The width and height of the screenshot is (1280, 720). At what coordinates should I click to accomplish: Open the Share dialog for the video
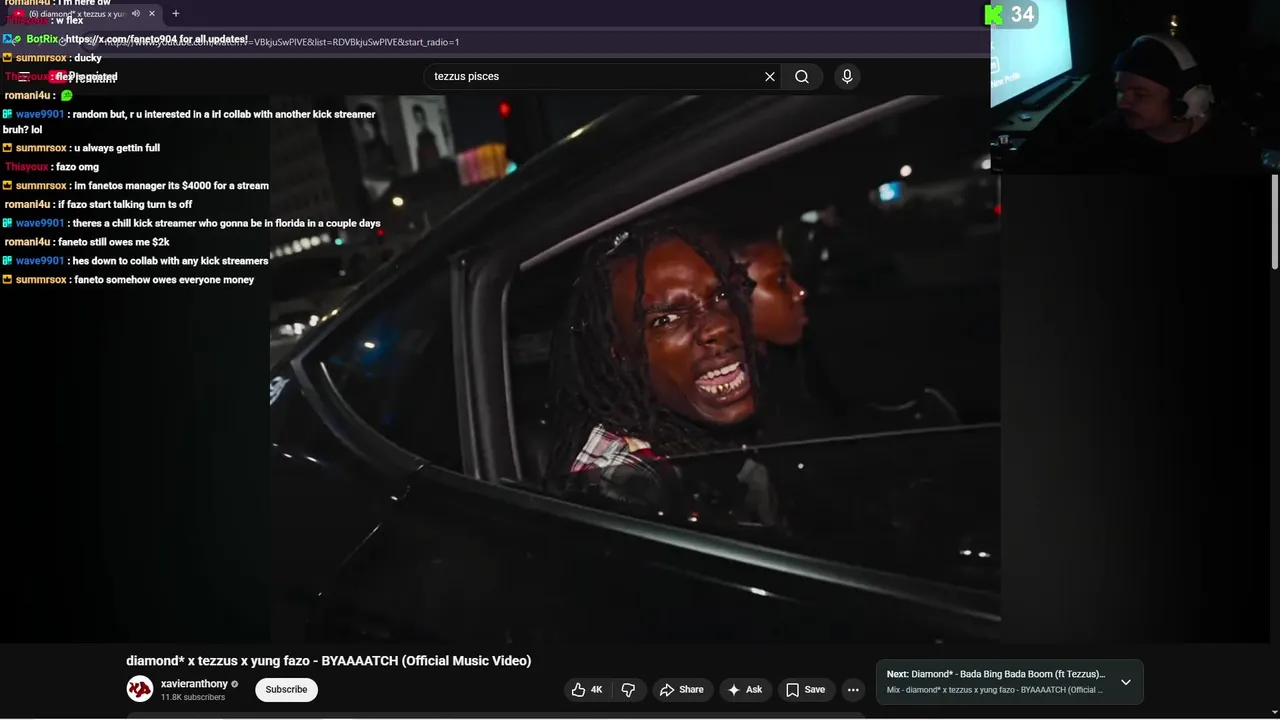681,690
